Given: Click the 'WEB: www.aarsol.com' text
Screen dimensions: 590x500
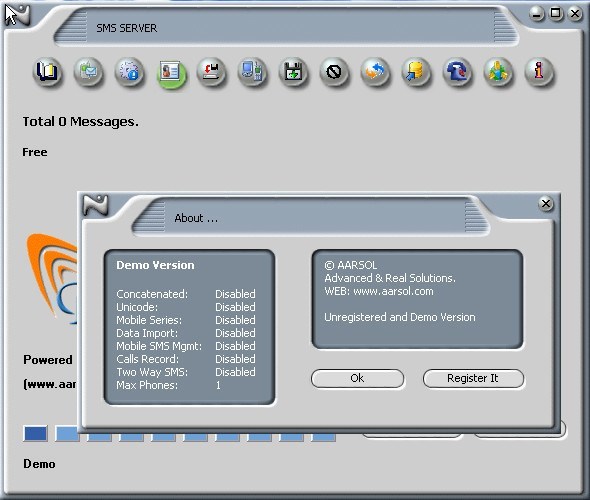Looking at the screenshot, I should click(x=379, y=291).
